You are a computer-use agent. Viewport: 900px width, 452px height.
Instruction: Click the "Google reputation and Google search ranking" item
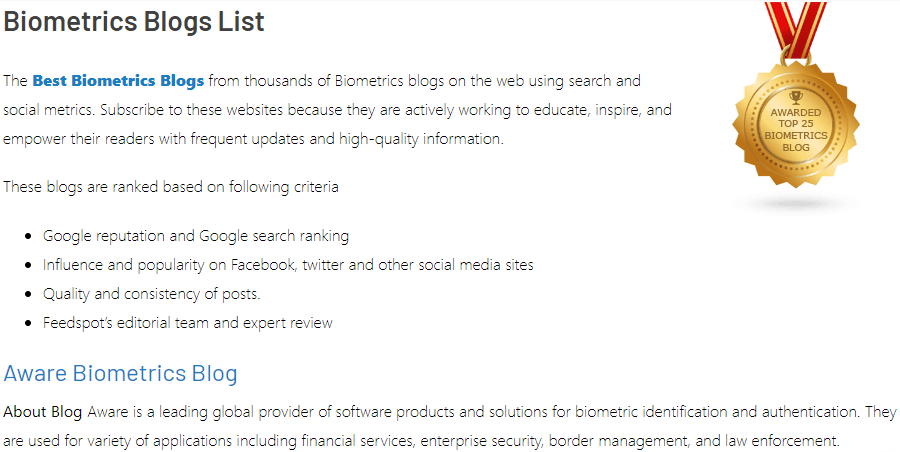196,236
